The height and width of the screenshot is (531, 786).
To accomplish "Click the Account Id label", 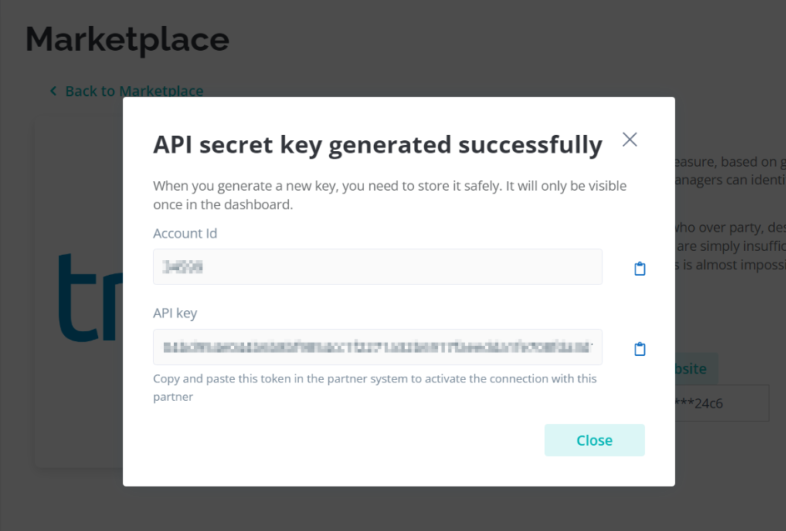I will 185,233.
